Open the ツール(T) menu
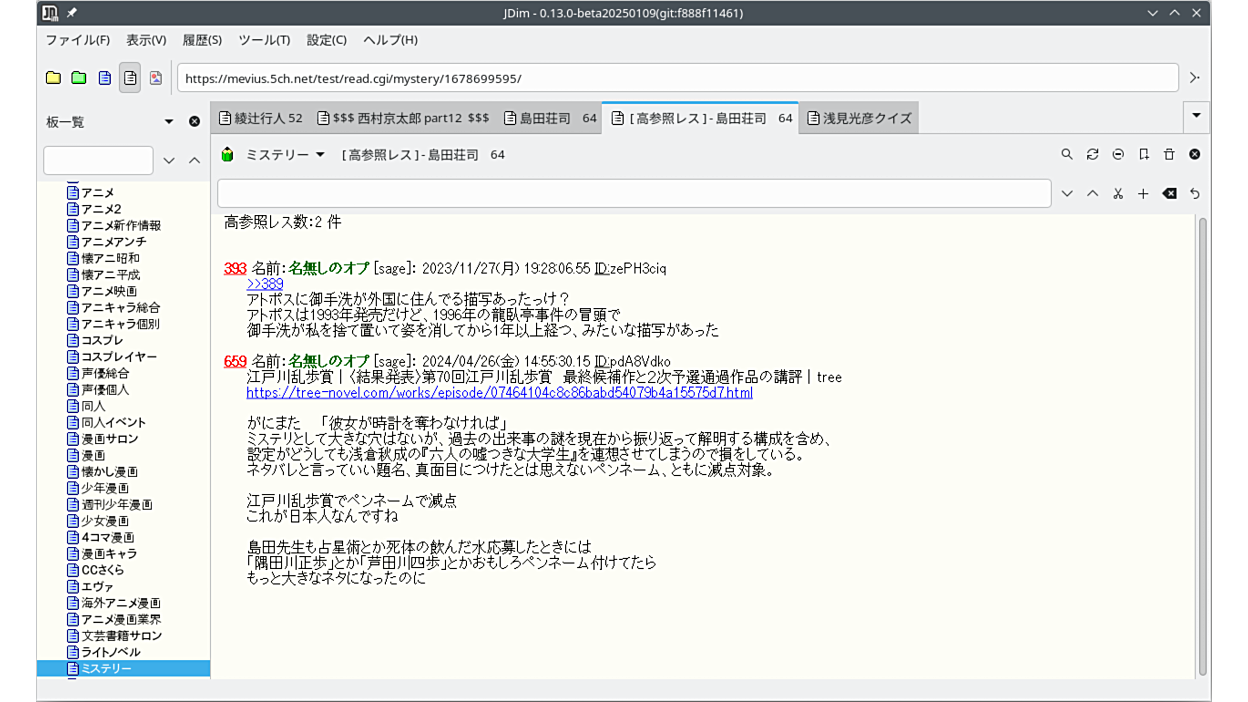Image resolution: width=1248 pixels, height=702 pixels. 264,40
